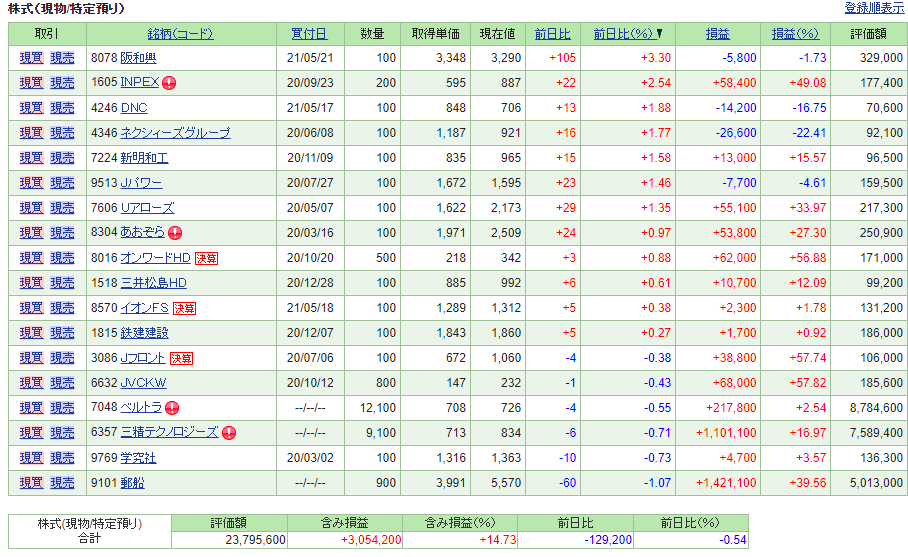
Task: Click the 決算 badge next to Jフロント
Action: 181,358
